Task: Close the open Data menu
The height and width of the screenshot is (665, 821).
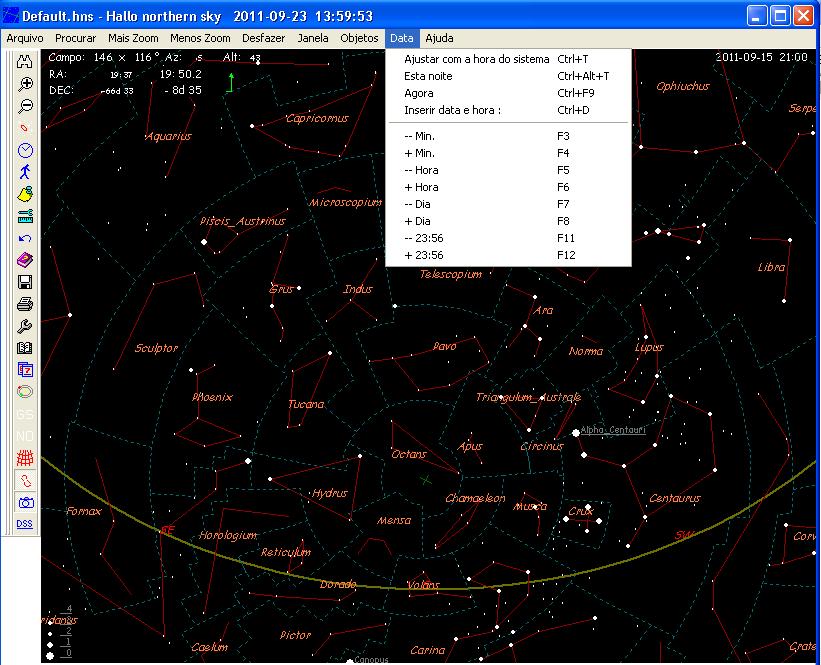Action: coord(402,38)
